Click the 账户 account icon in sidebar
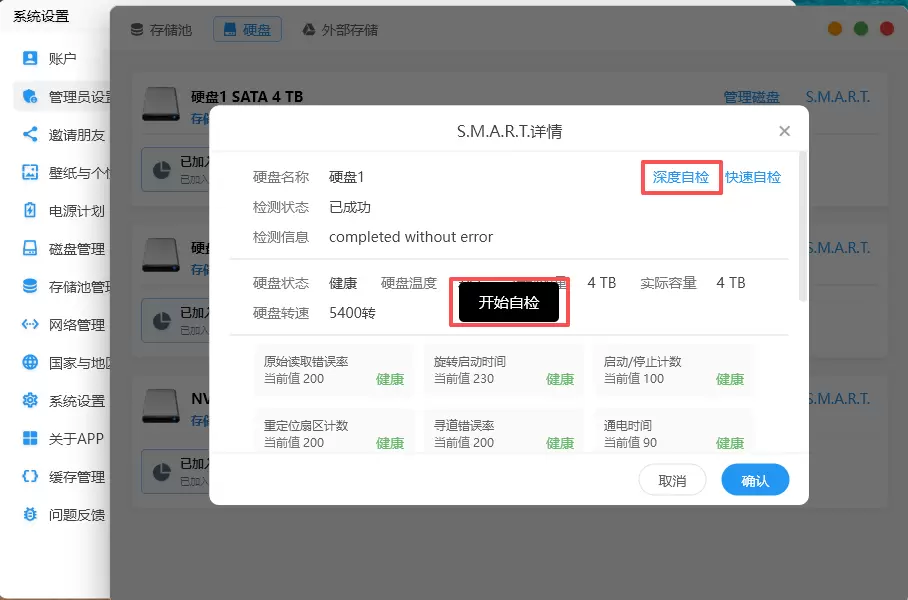Image resolution: width=908 pixels, height=600 pixels. (30, 59)
